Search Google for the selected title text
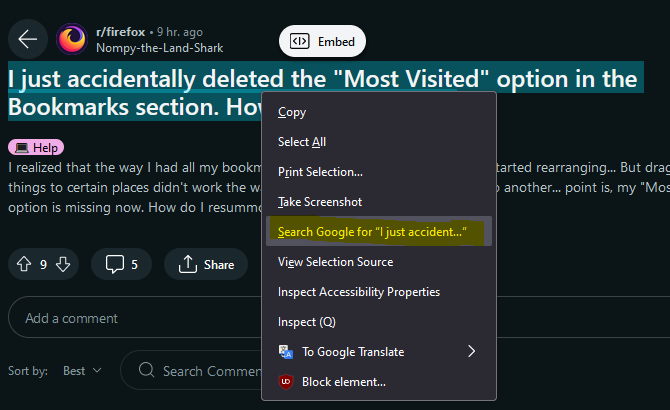Viewport: 670px width, 410px height. 379,231
